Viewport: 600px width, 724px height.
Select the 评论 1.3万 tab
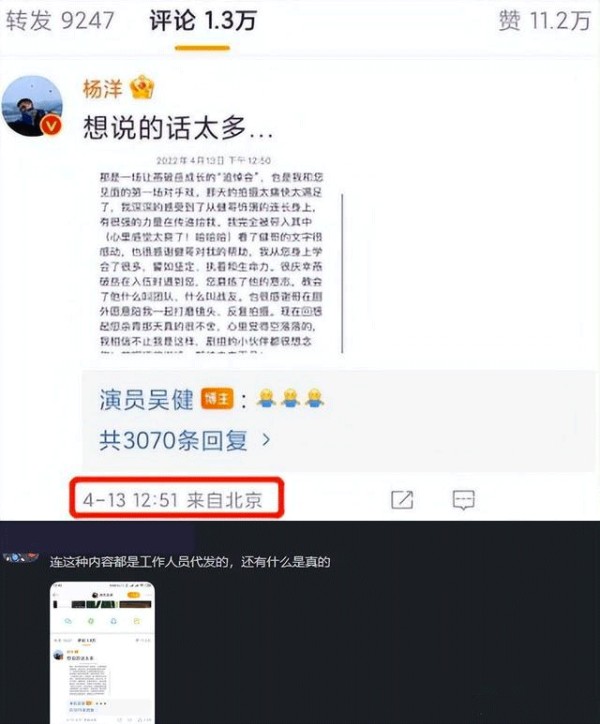click(x=202, y=21)
